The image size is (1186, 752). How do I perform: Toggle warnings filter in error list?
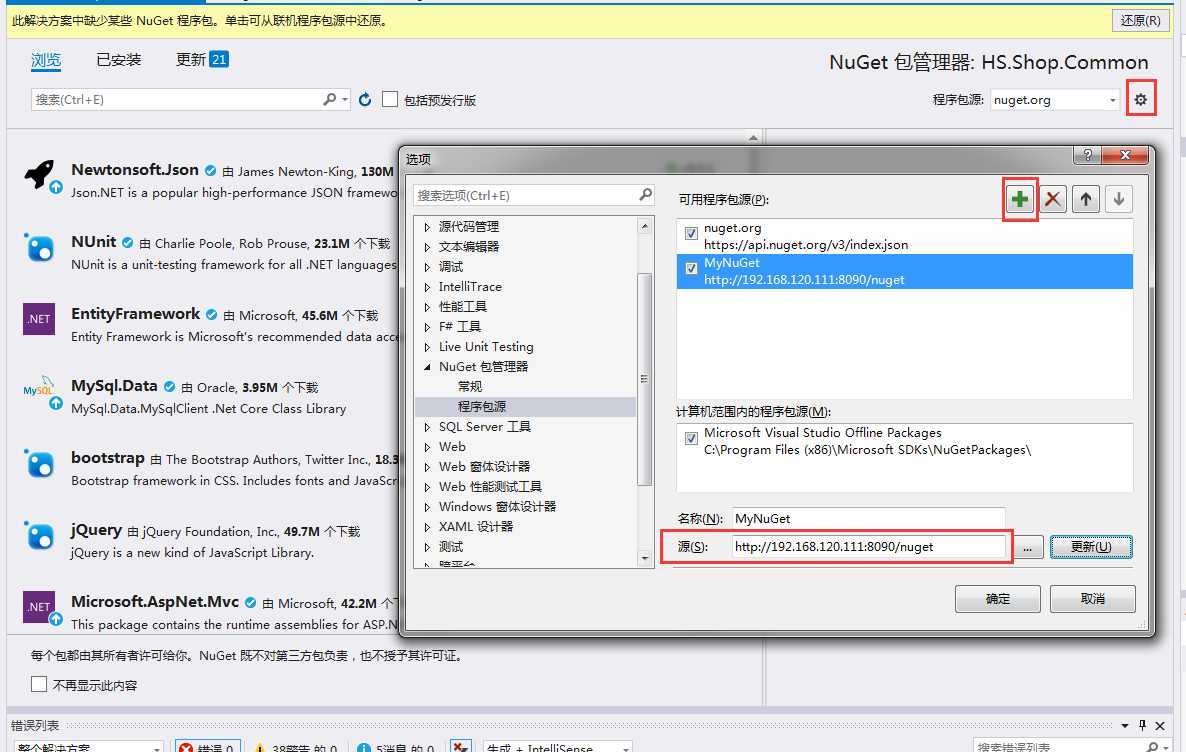[296, 747]
